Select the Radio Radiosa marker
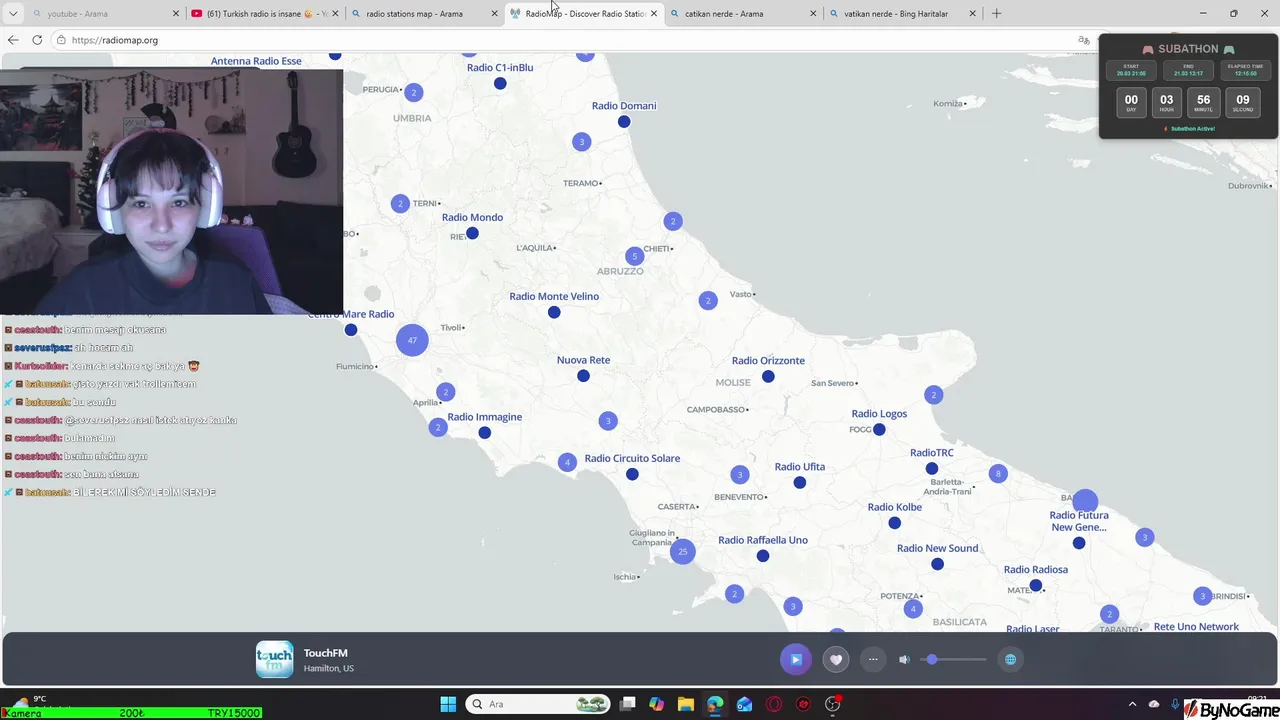The height and width of the screenshot is (720, 1280). (x=1036, y=585)
